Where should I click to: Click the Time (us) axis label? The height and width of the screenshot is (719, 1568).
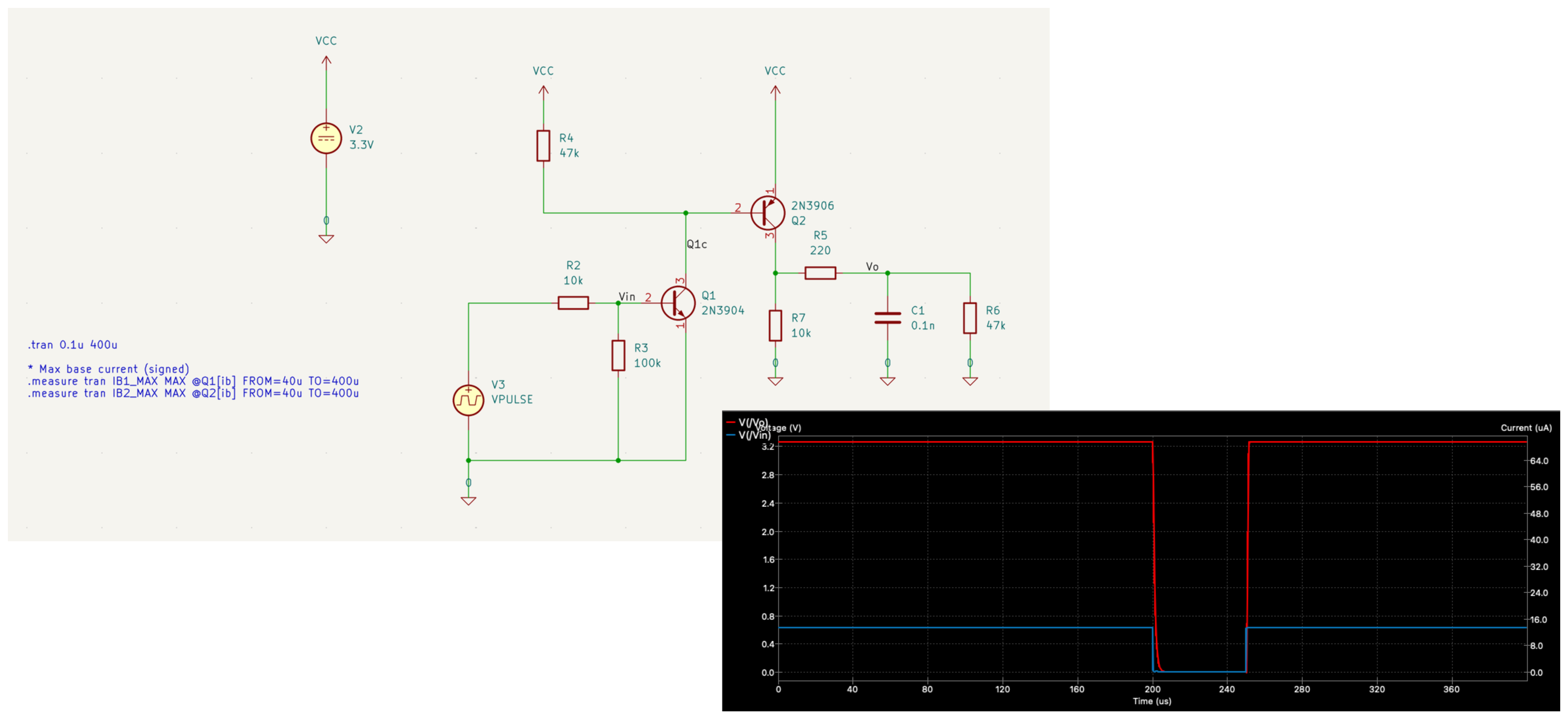[1152, 701]
